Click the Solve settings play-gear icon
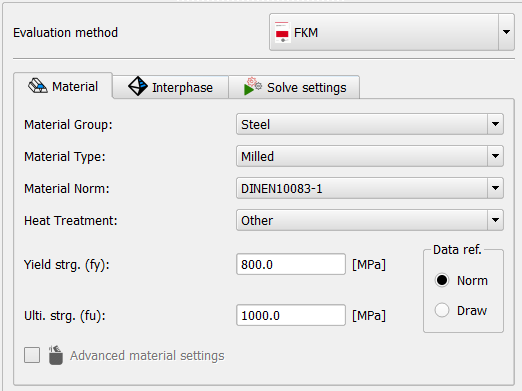 coord(252,86)
